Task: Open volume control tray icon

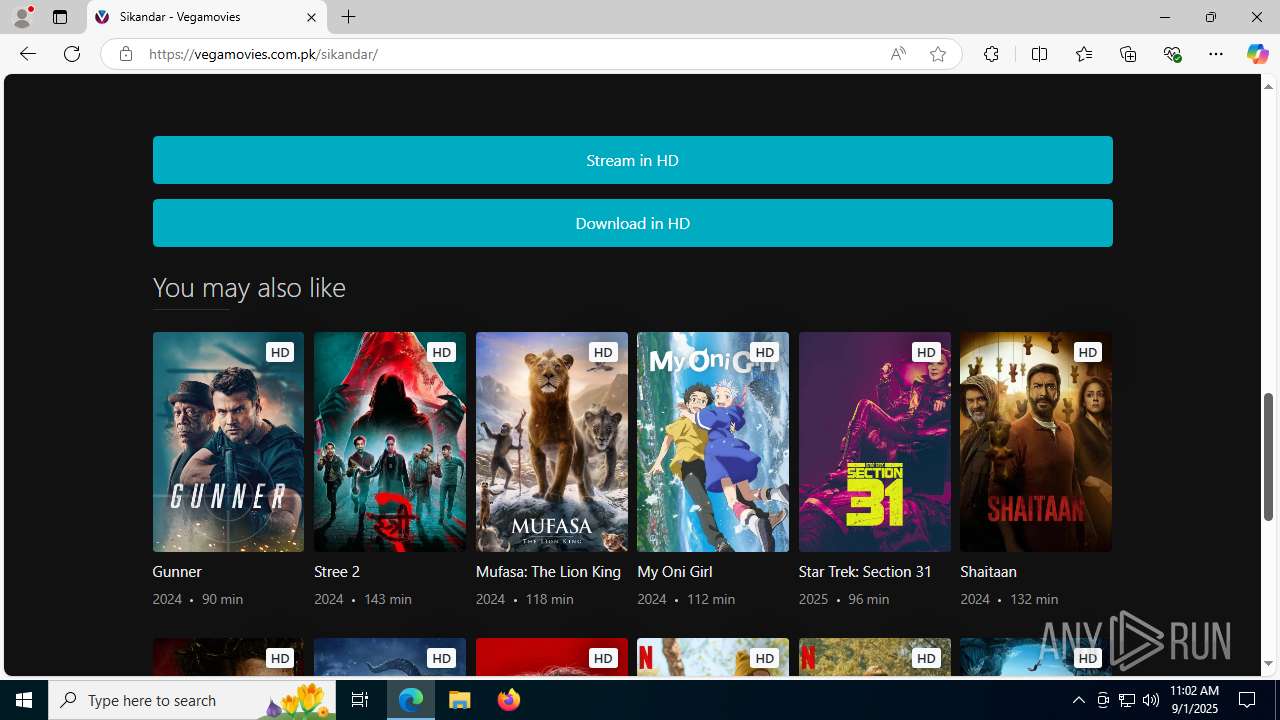Action: (1151, 700)
